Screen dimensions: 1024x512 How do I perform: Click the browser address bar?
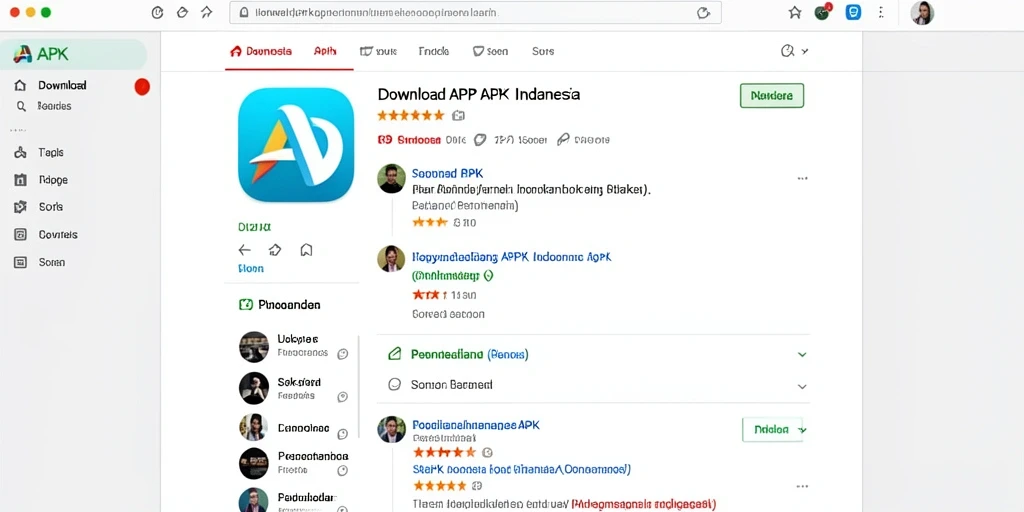point(475,12)
